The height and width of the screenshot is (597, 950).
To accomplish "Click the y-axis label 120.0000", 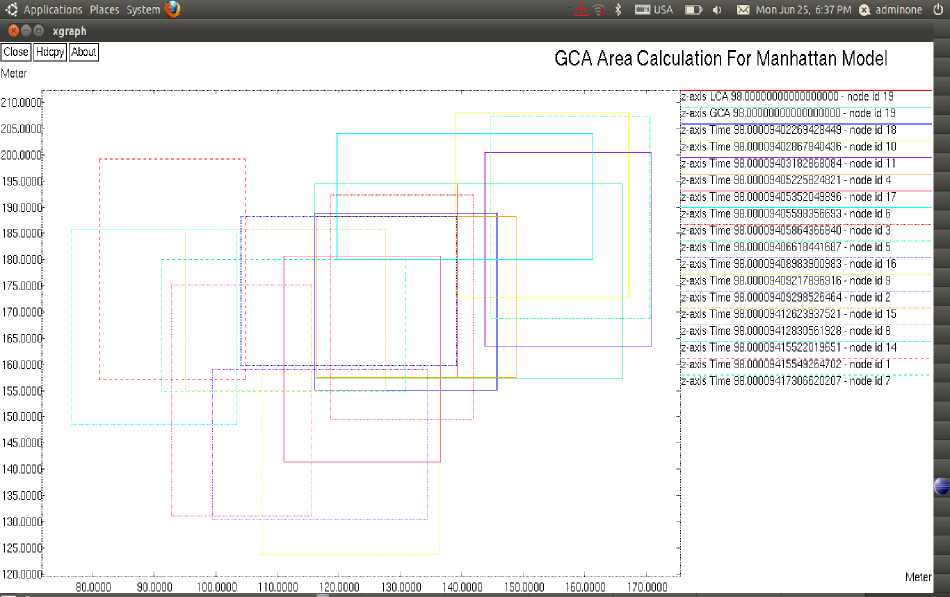I will click(x=21, y=574).
